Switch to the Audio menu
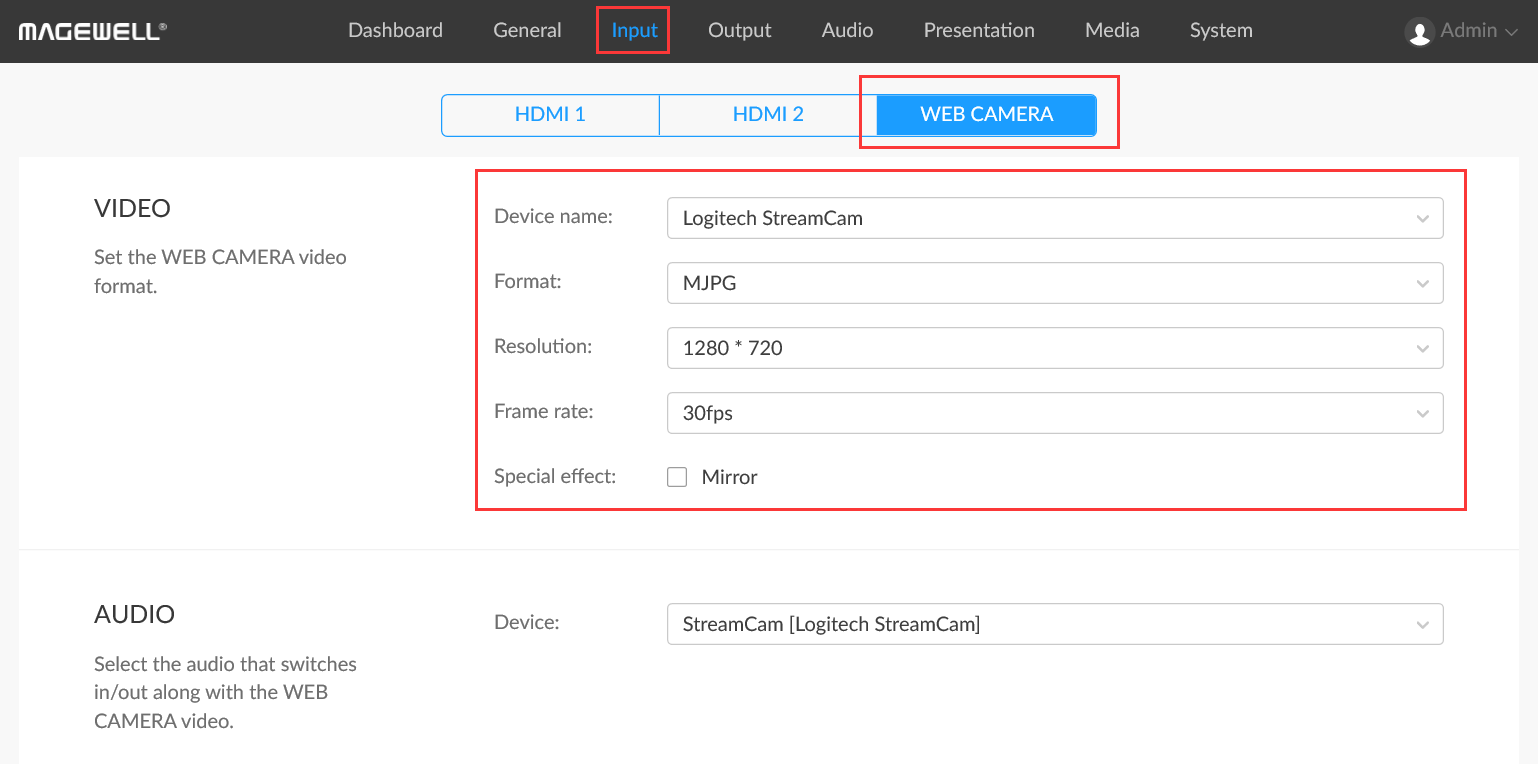This screenshot has width=1538, height=764. click(x=847, y=30)
